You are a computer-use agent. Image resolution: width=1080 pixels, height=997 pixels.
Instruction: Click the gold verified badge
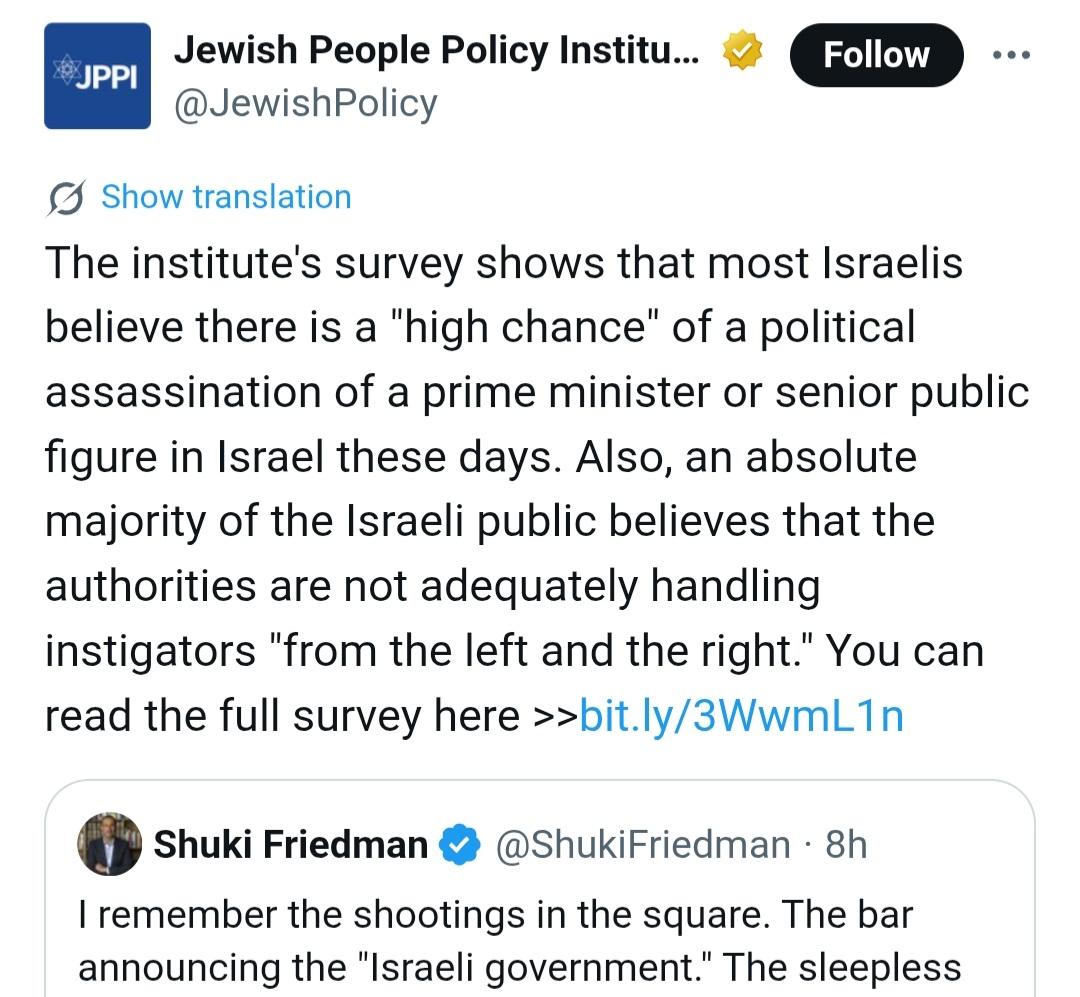743,51
